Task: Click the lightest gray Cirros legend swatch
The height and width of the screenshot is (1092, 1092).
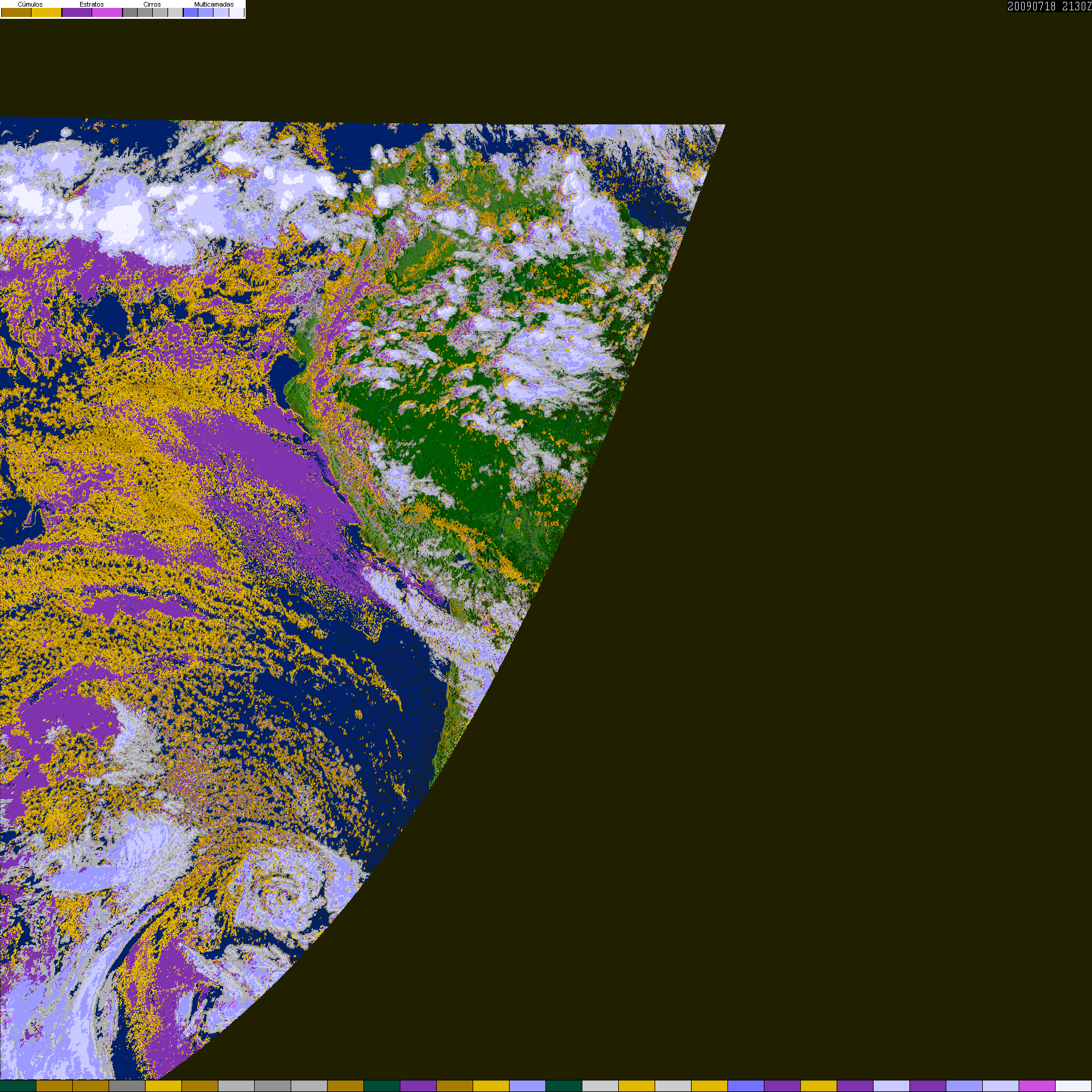Action: (x=175, y=12)
